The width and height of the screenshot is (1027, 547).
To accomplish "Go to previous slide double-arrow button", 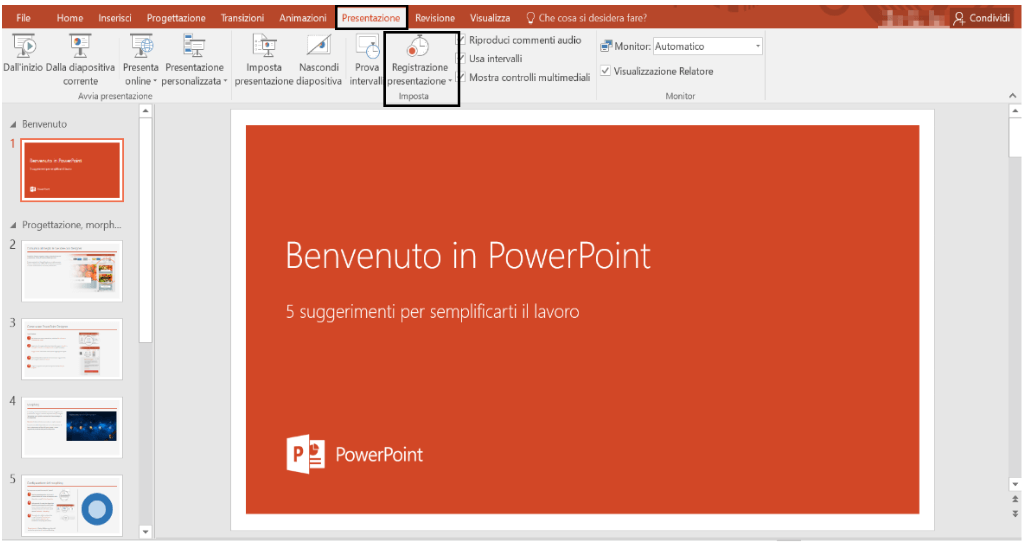I will pos(1015,499).
